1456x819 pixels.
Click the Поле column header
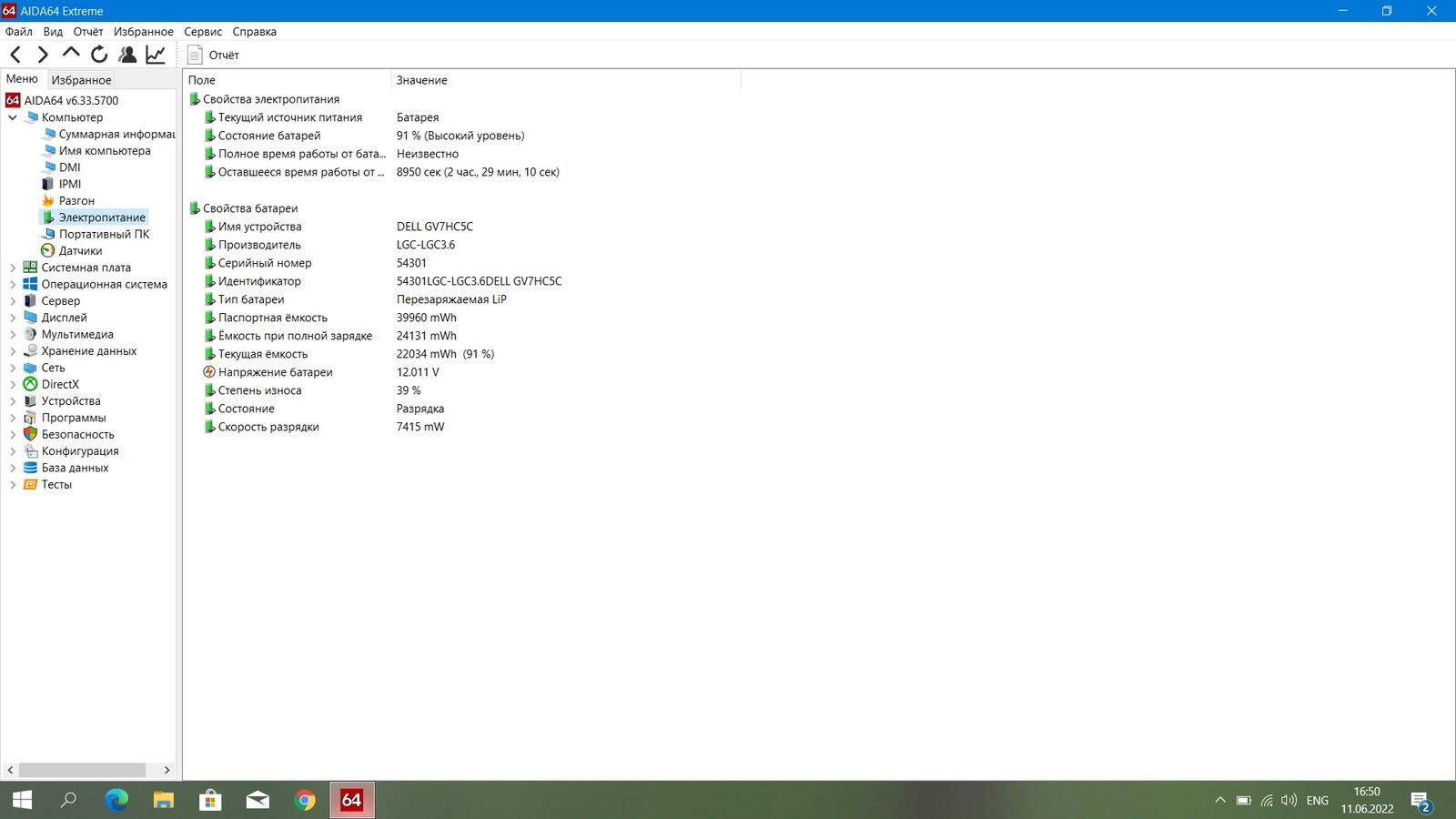click(287, 80)
